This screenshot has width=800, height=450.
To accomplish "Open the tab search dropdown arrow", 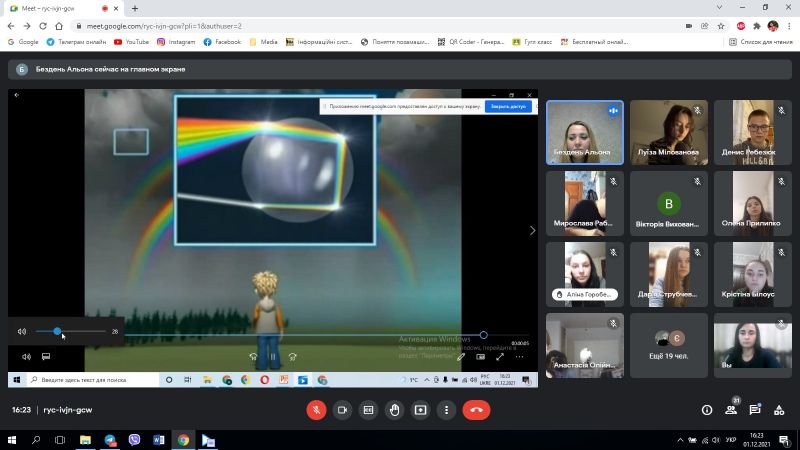I will tap(719, 8).
